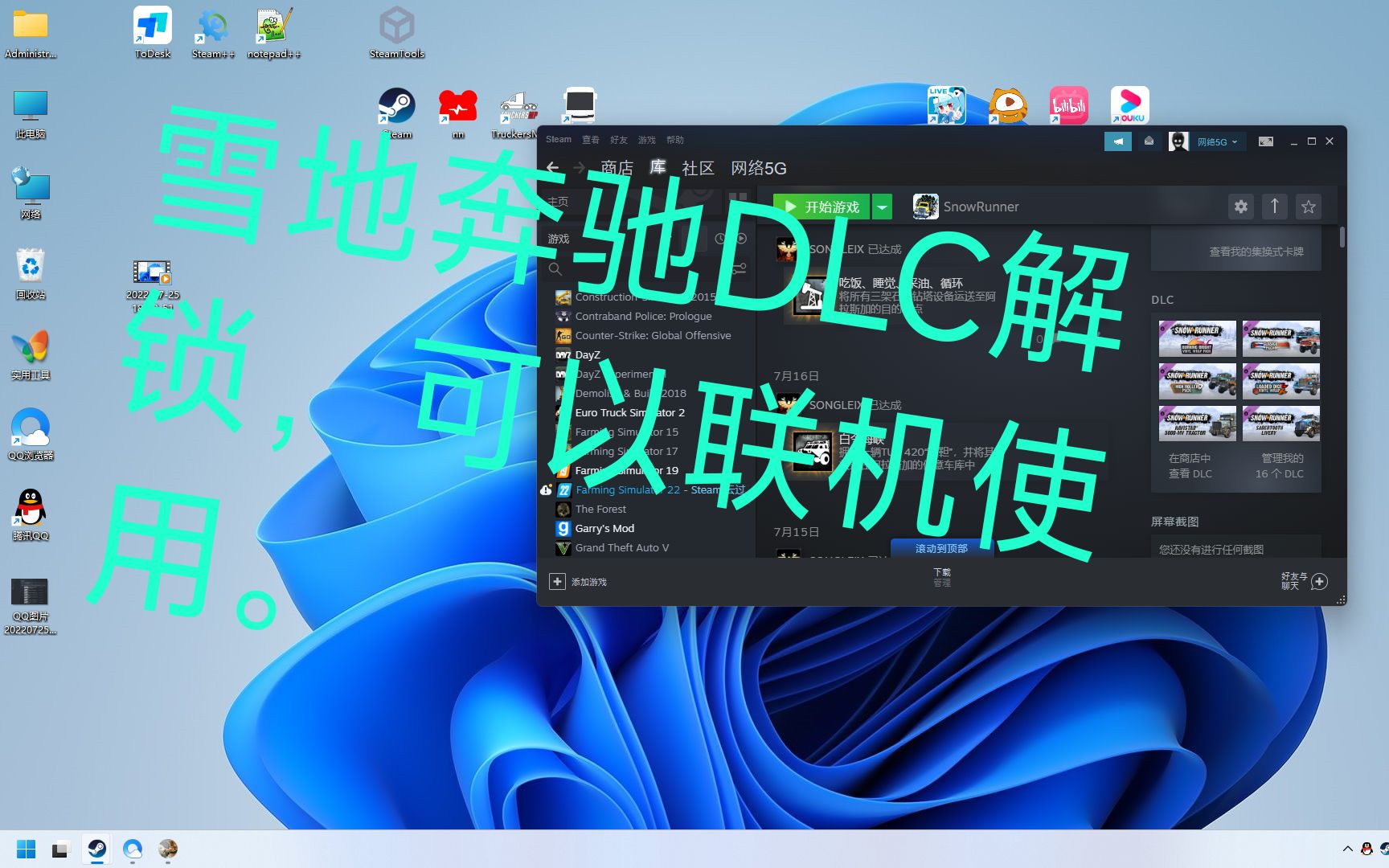The height and width of the screenshot is (868, 1389).
Task: Open notepad++ desktop shortcut
Action: tap(273, 33)
